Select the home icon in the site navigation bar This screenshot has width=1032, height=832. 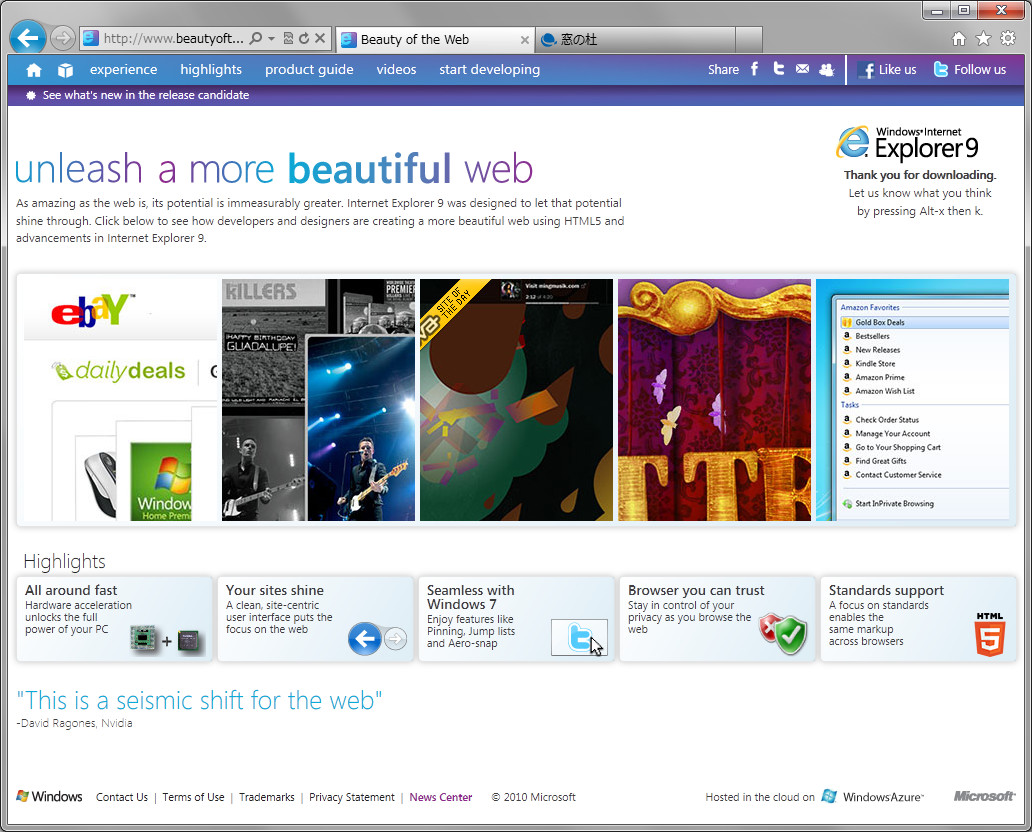click(x=34, y=69)
